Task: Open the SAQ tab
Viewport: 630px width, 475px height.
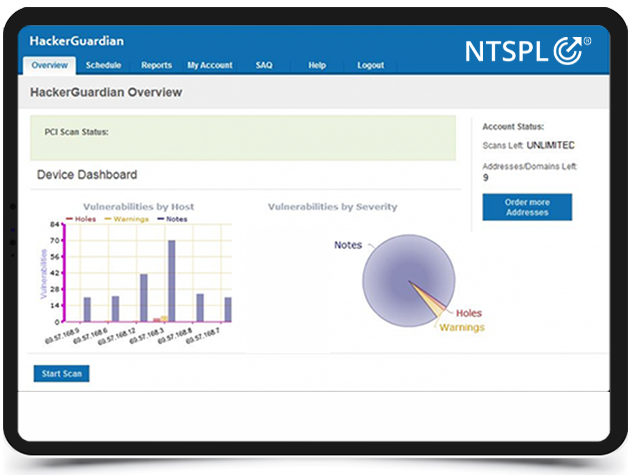Action: pyautogui.click(x=264, y=65)
